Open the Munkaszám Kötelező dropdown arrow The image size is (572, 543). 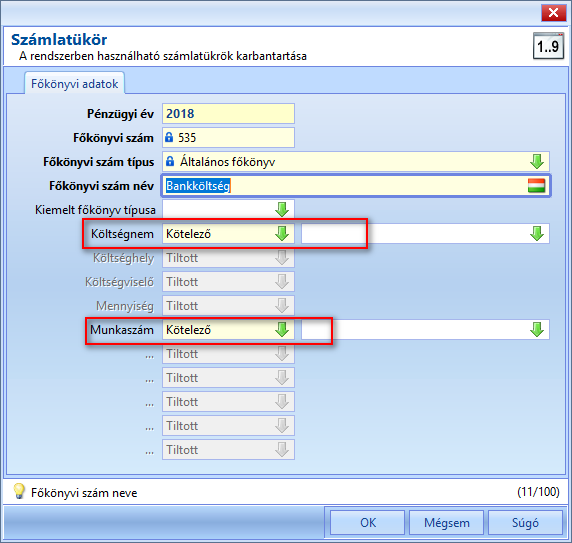pos(282,330)
